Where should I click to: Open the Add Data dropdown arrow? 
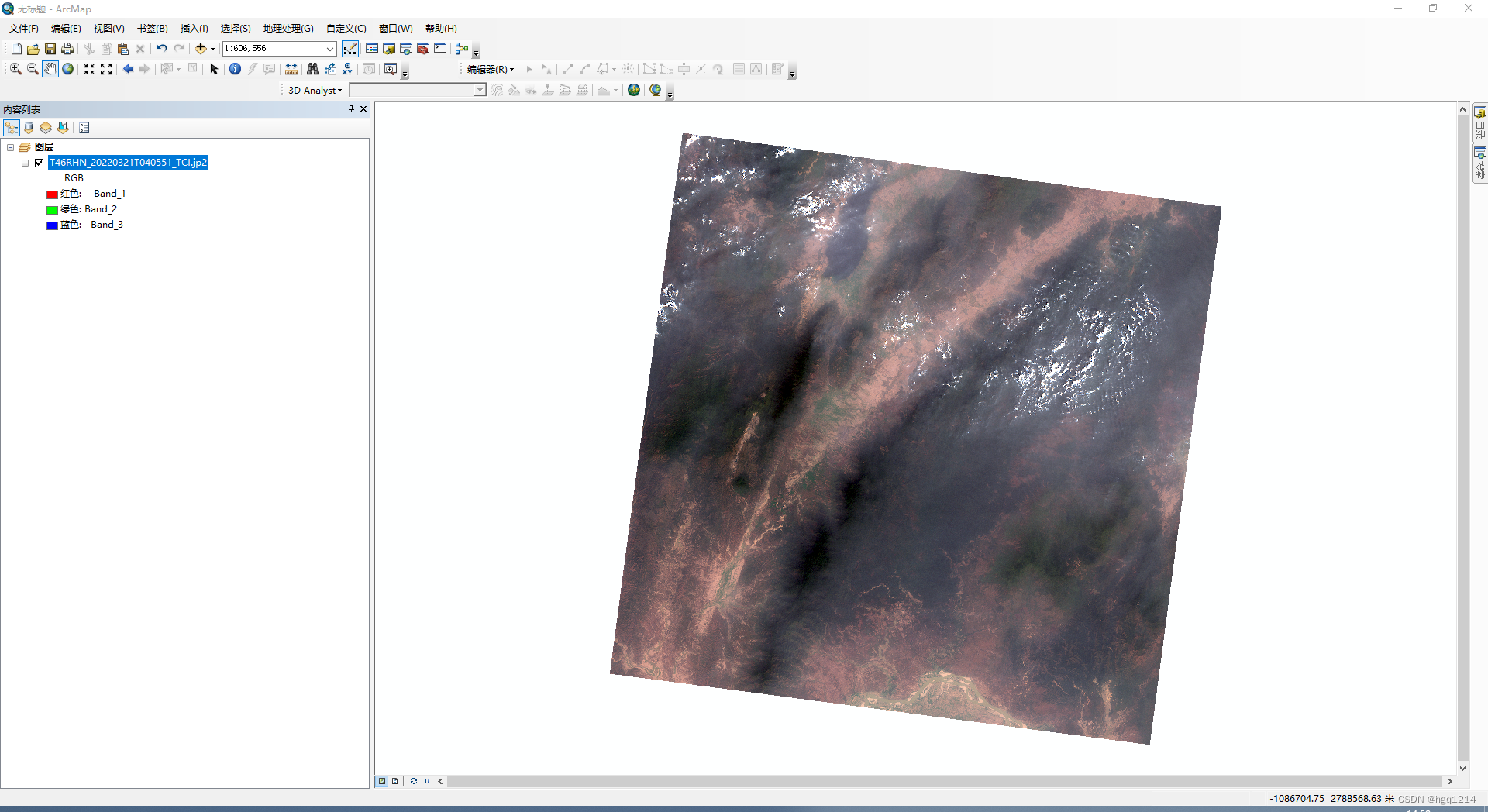pyautogui.click(x=212, y=49)
